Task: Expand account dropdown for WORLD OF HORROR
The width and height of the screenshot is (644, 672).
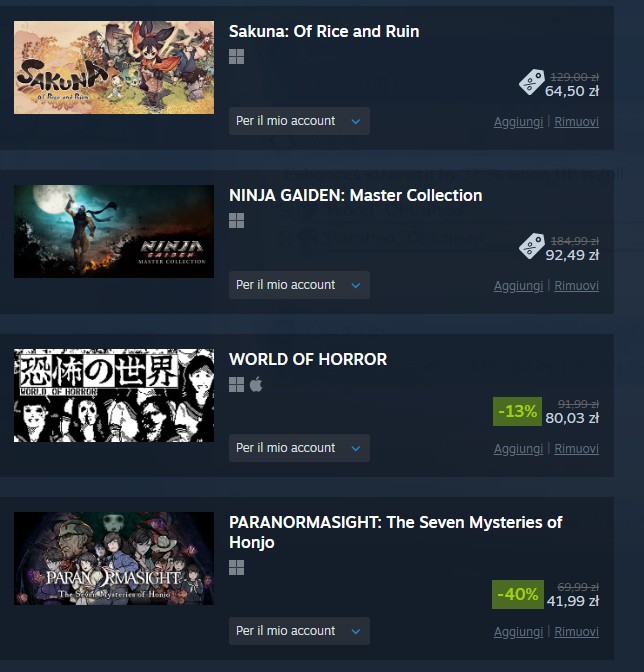Action: pyautogui.click(x=299, y=448)
